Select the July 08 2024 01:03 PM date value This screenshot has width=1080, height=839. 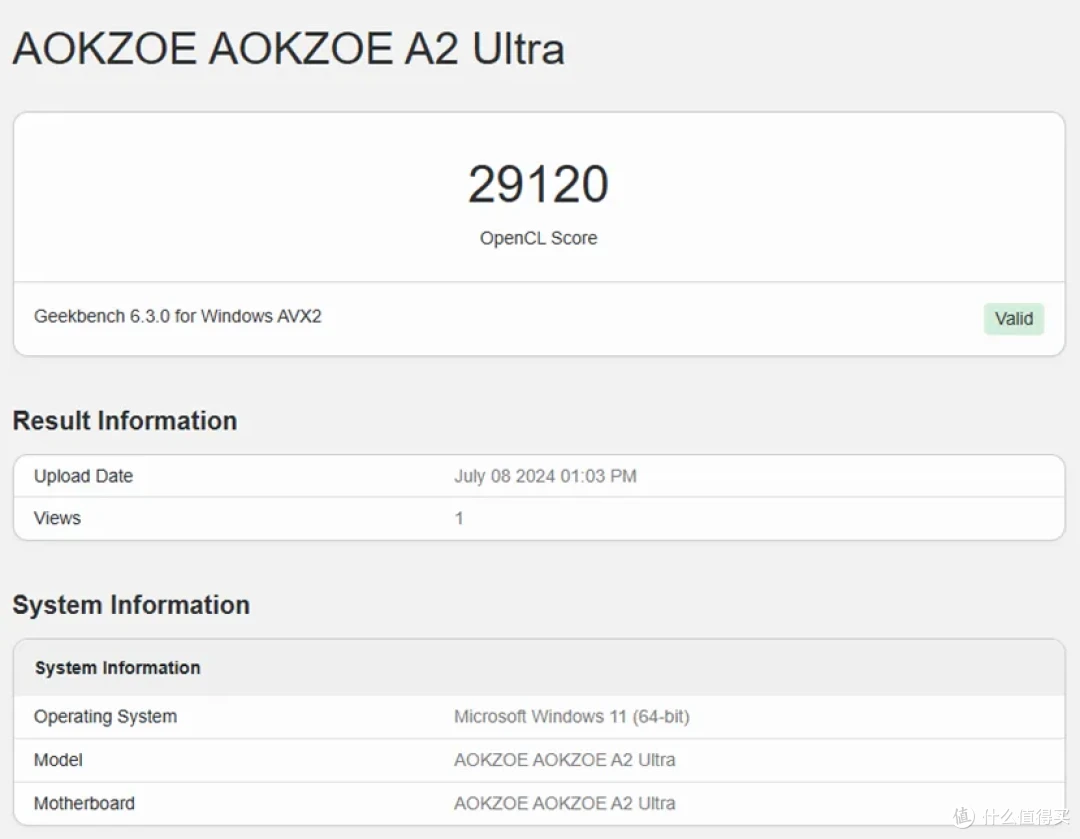(x=545, y=476)
